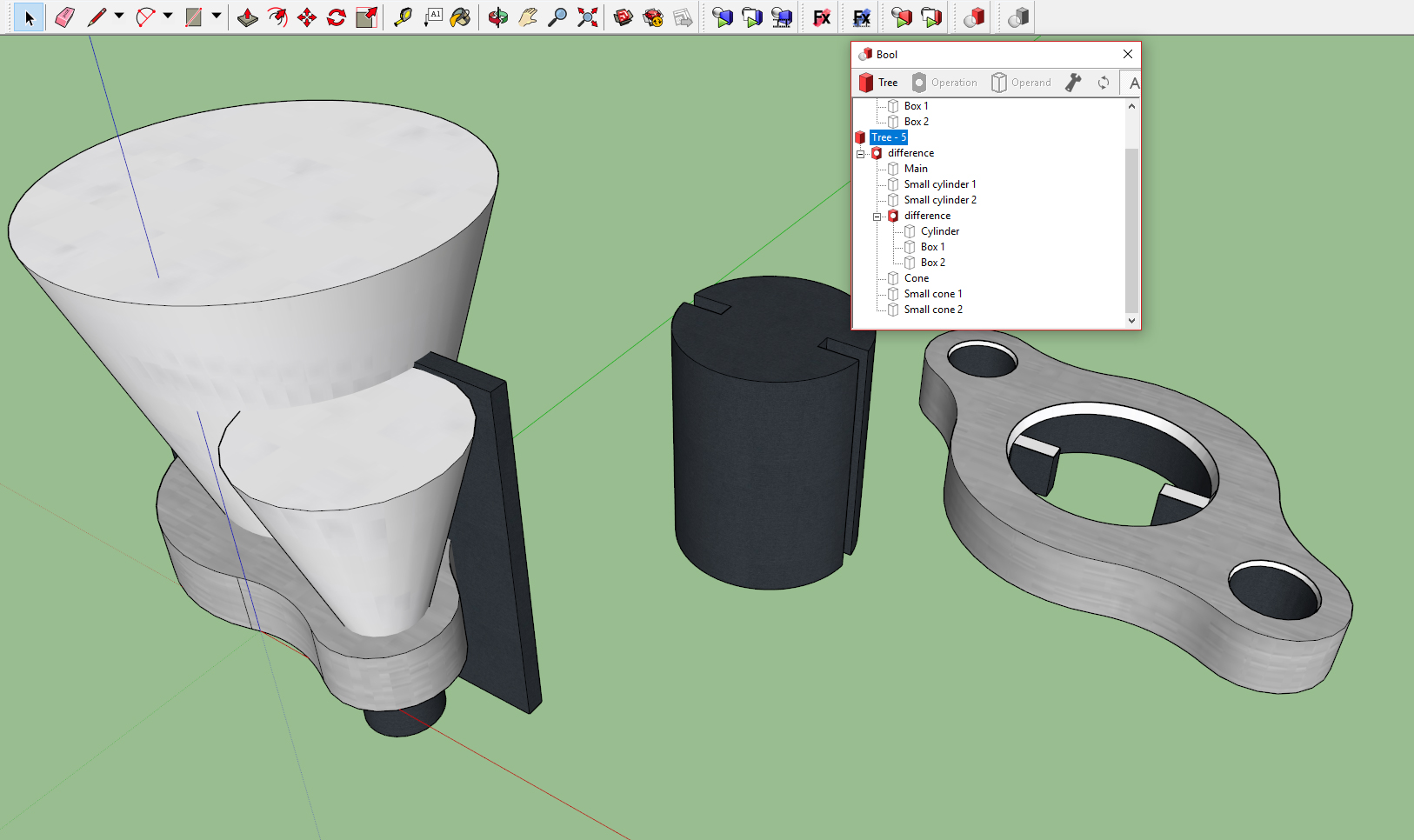
Task: Activate the Orbit tool
Action: pyautogui.click(x=497, y=17)
